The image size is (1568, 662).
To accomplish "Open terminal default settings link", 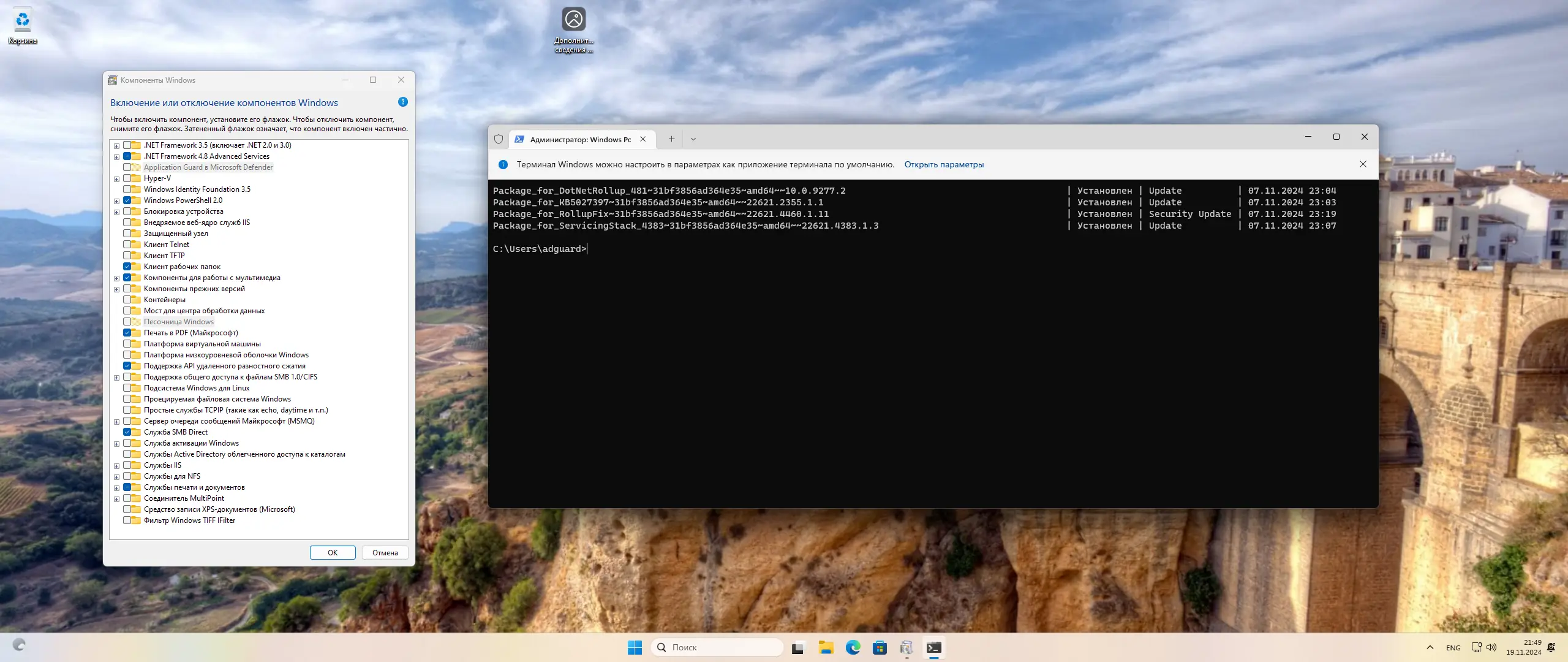I will (944, 164).
